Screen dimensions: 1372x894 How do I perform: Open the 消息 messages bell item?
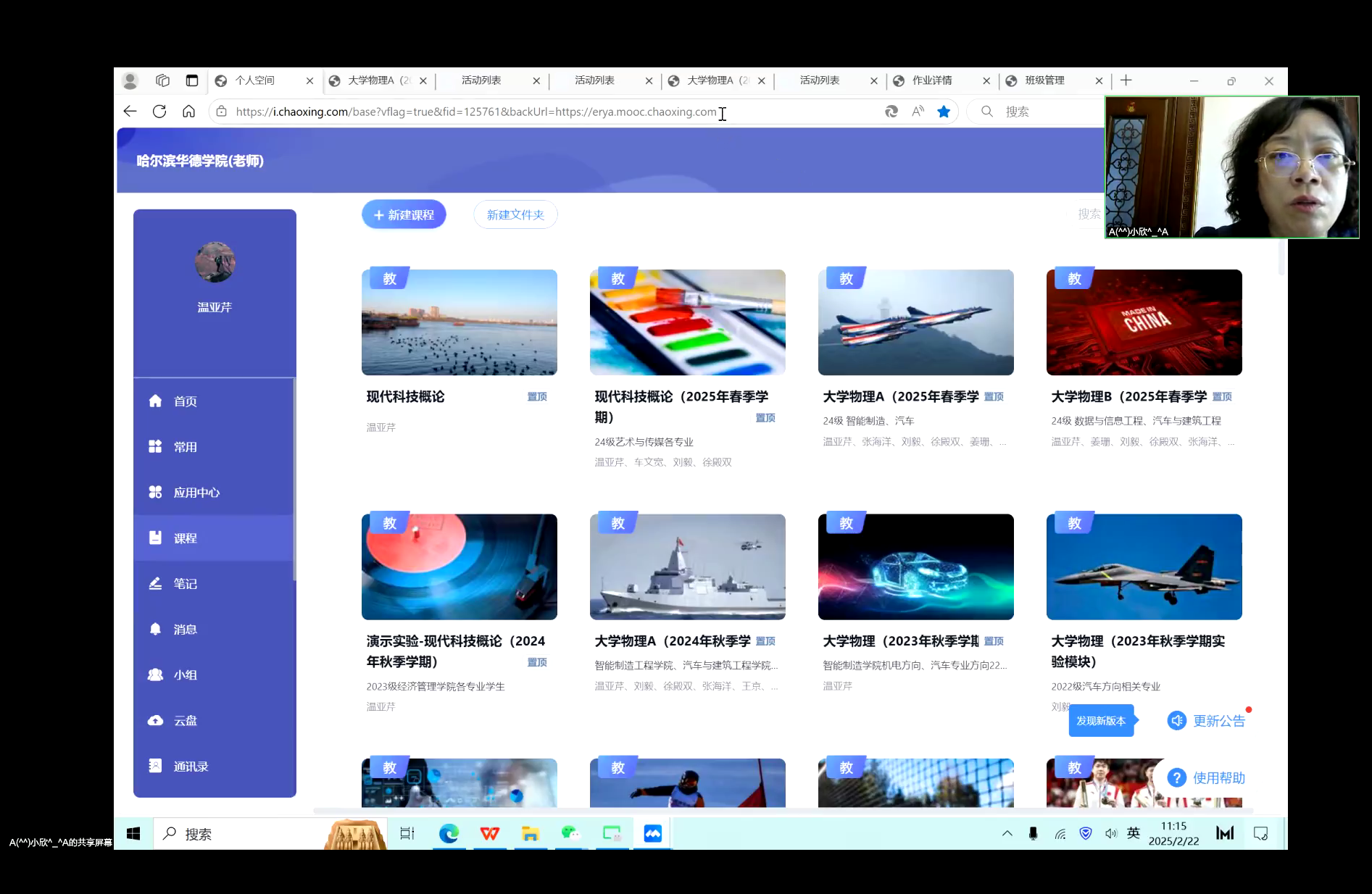tap(185, 630)
